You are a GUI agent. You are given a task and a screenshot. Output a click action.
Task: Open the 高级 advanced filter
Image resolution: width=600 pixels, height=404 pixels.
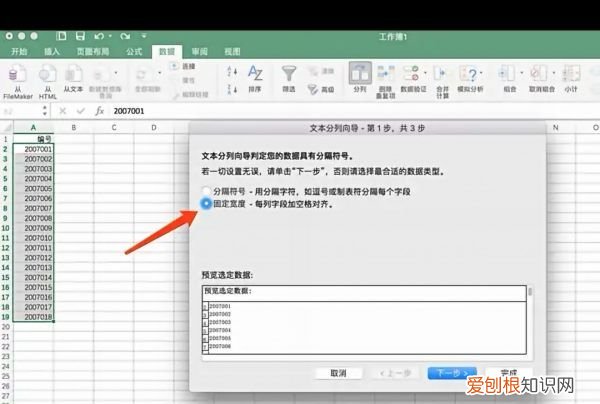click(x=313, y=90)
